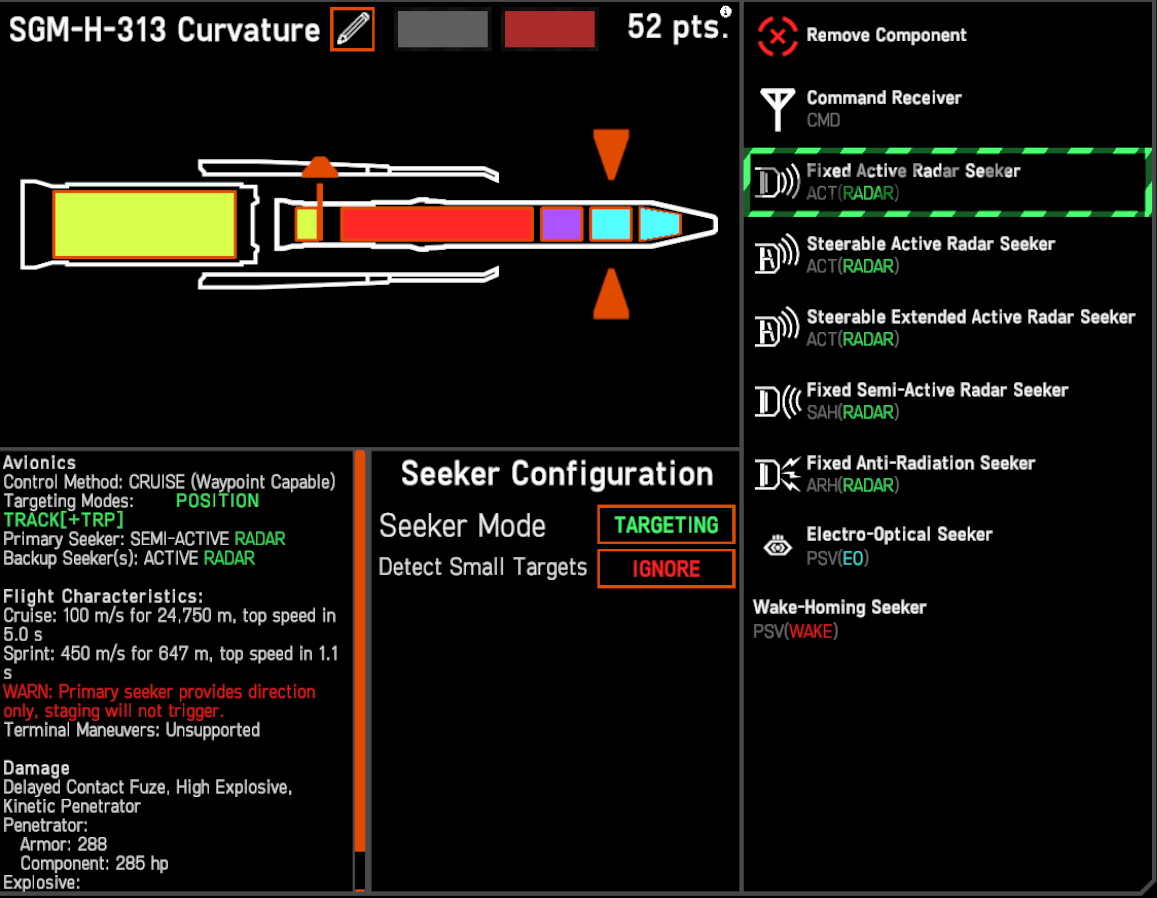Click the Remove Component X icon
1157x898 pixels.
778,35
